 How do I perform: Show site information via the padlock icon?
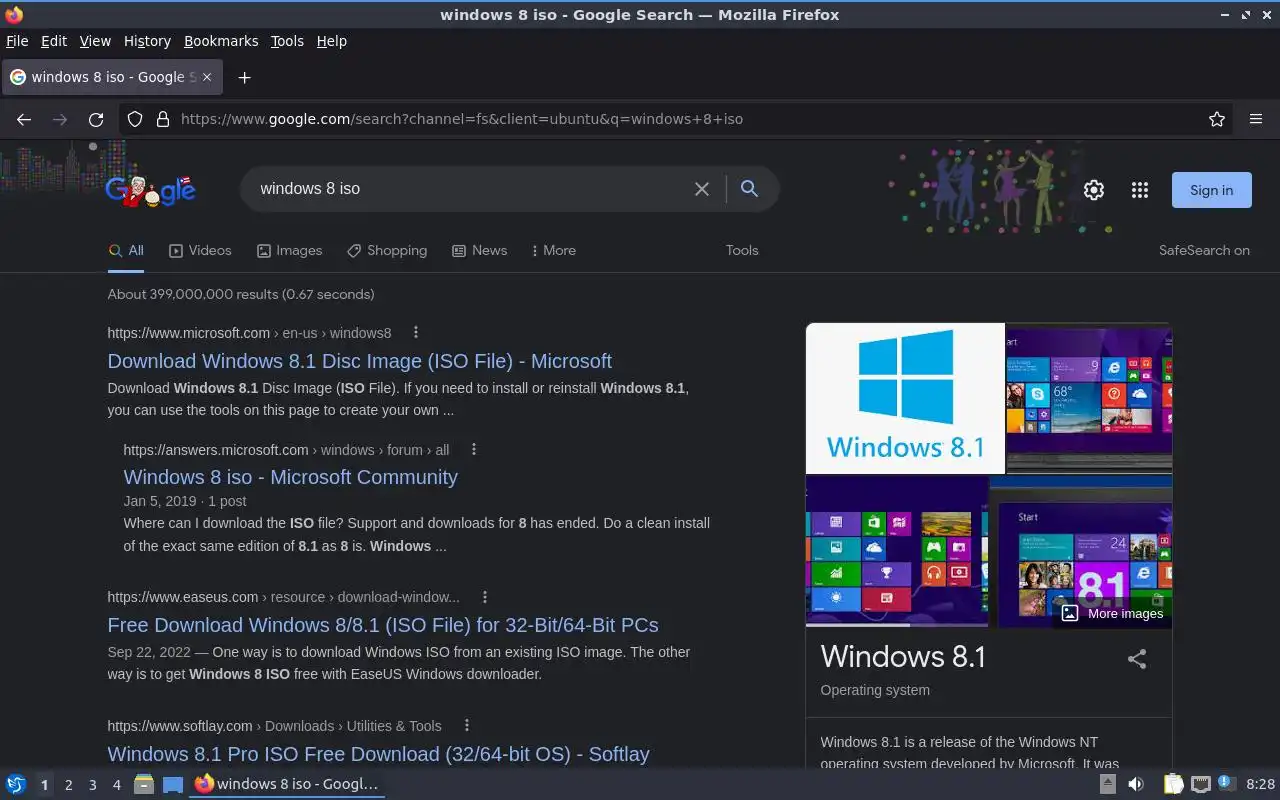pyautogui.click(x=163, y=119)
